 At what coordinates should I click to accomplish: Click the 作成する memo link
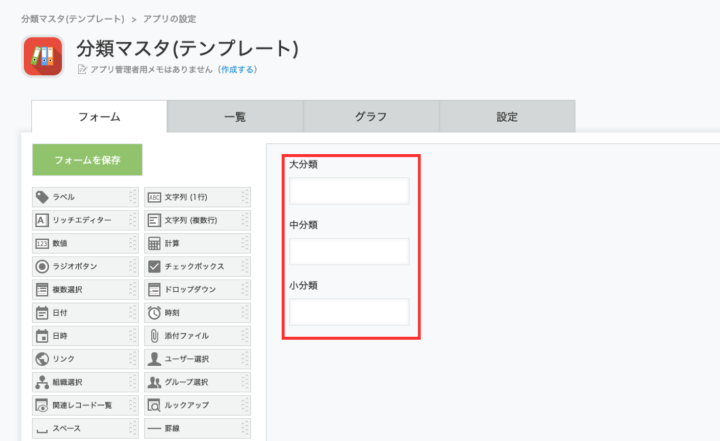tap(238, 69)
